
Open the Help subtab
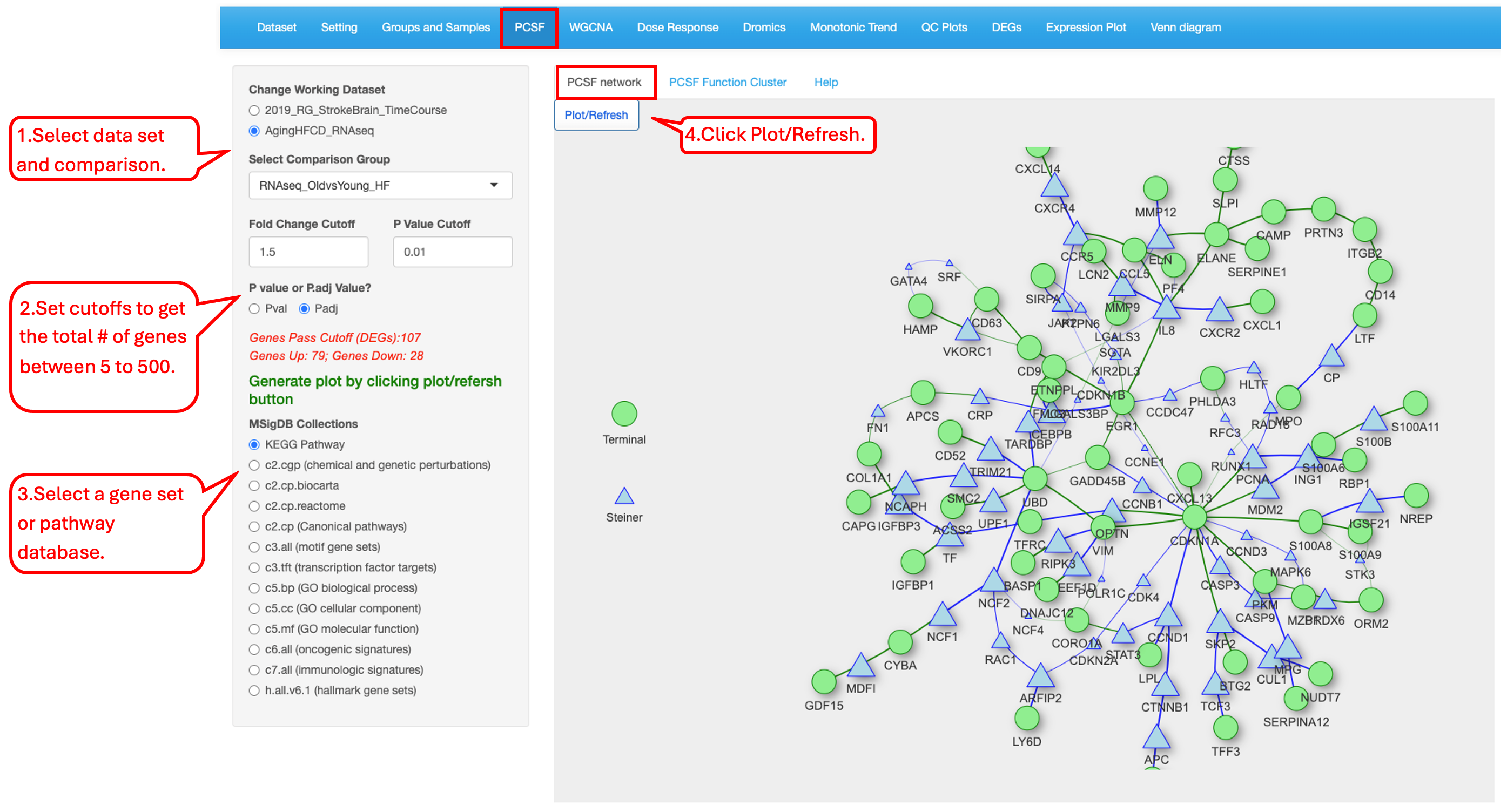(x=825, y=83)
